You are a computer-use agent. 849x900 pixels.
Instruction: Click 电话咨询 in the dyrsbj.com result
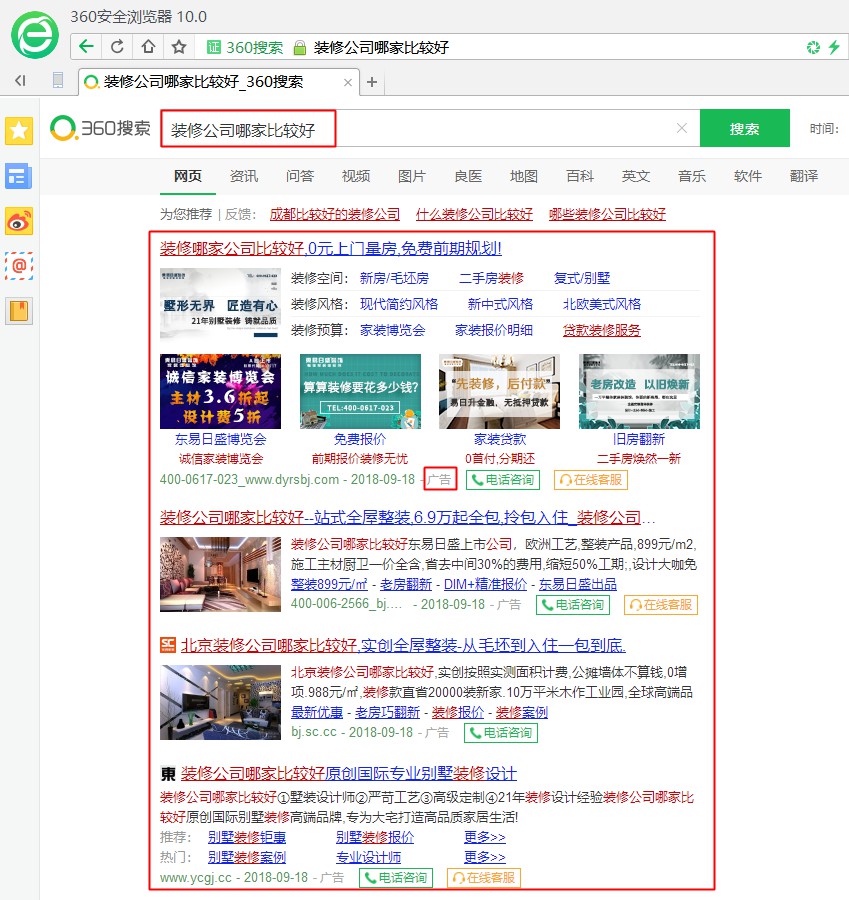[503, 480]
